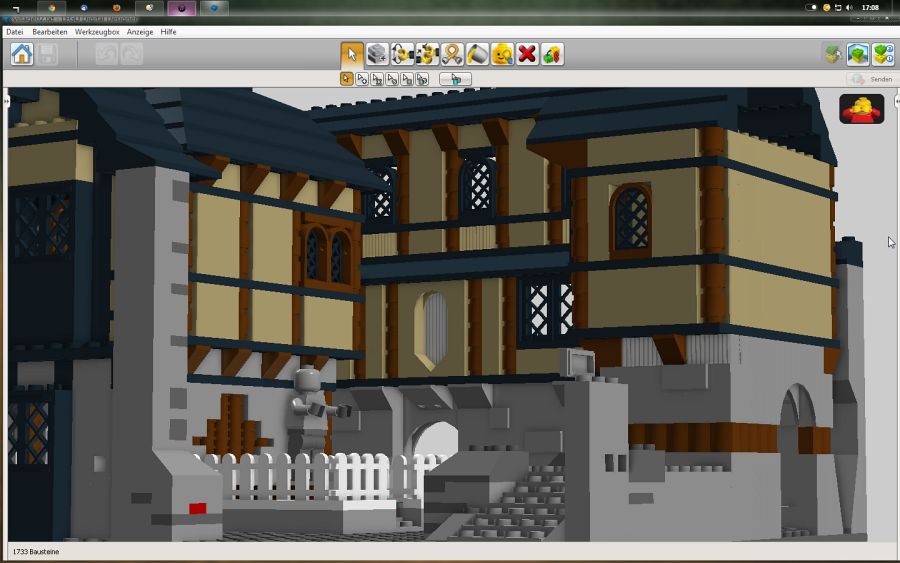Activate the Clone brick tool

[377, 54]
